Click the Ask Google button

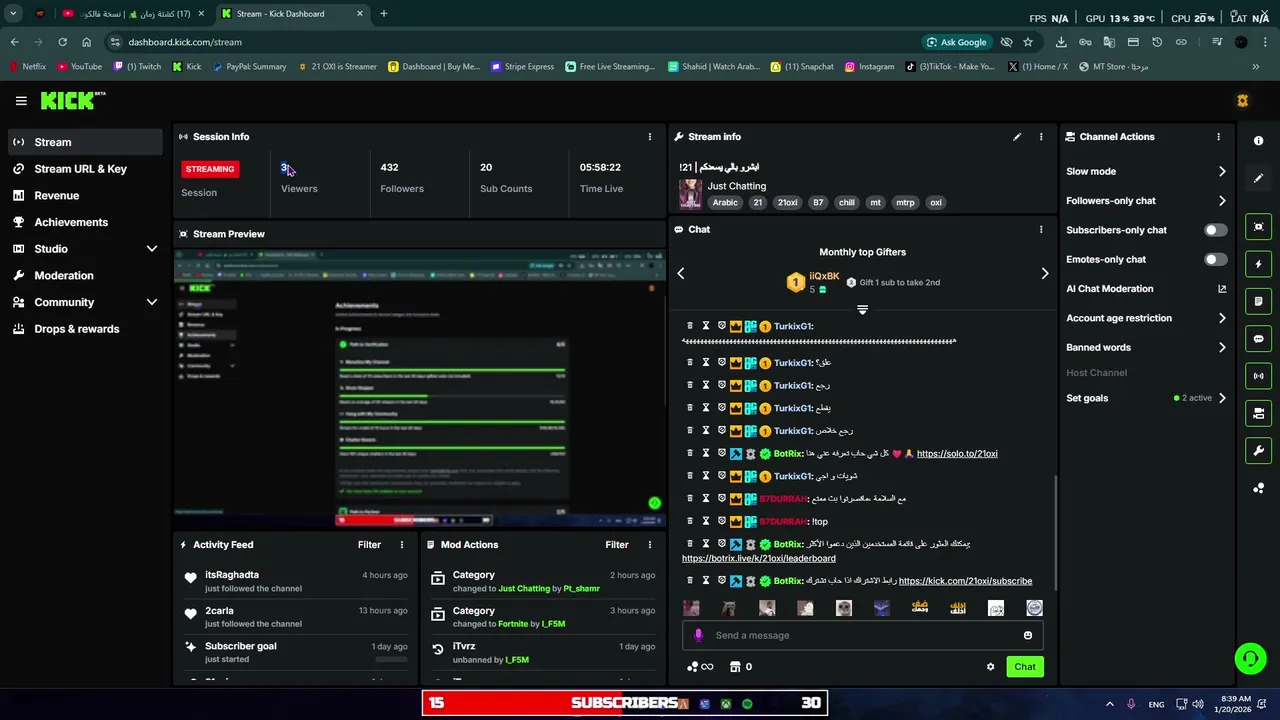pos(956,42)
